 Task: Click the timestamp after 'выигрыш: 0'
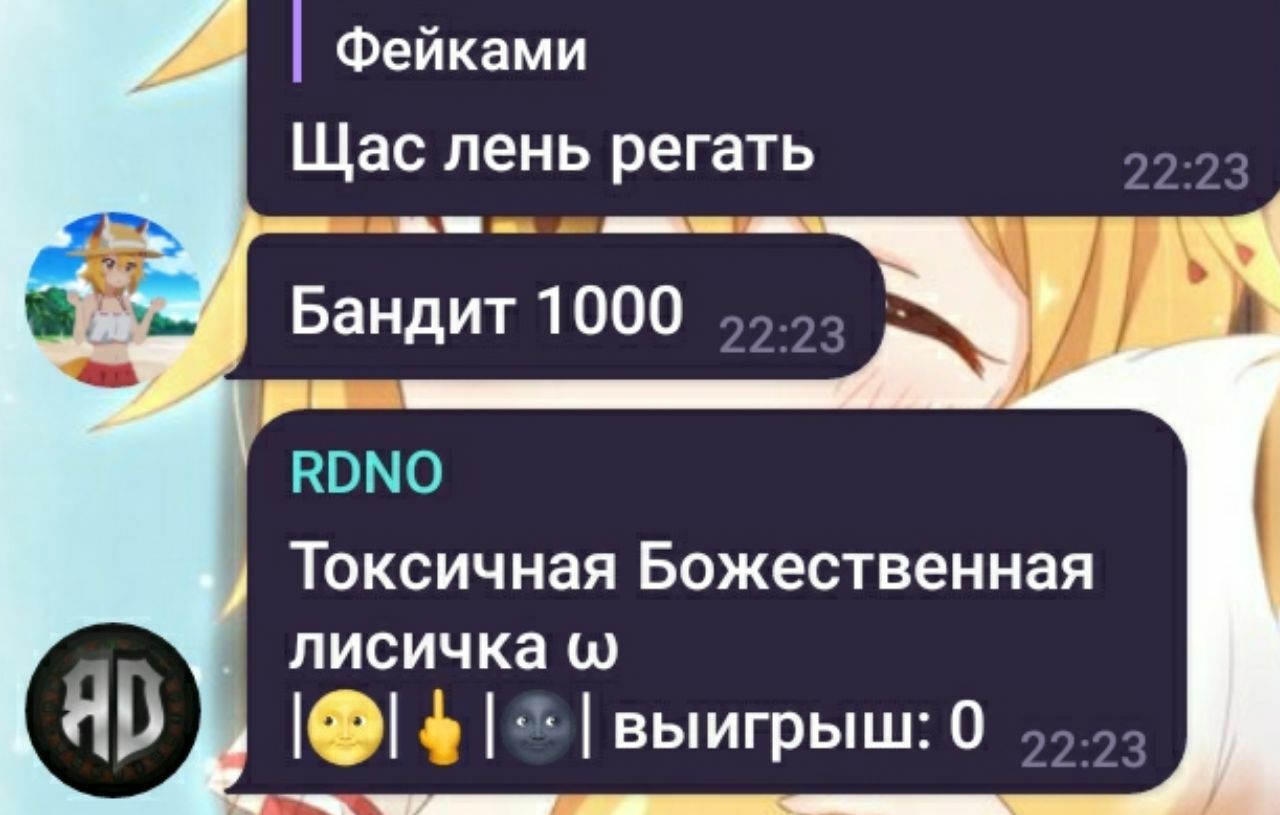(x=1084, y=748)
